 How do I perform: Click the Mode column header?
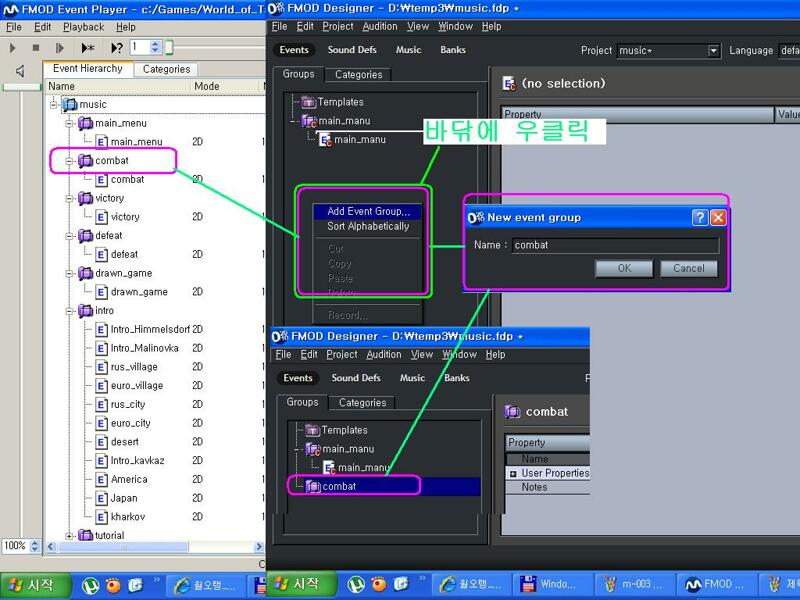226,86
